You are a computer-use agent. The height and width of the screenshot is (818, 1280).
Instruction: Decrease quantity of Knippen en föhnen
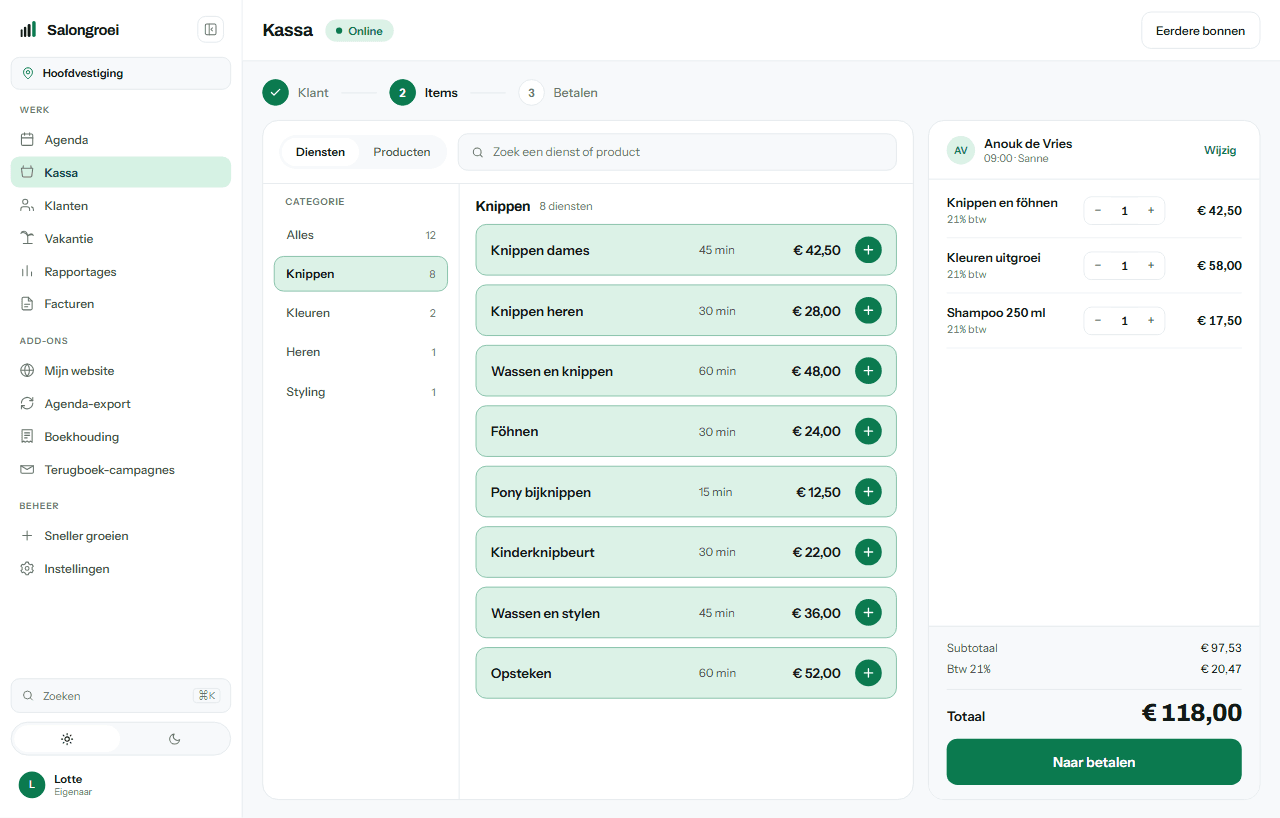point(1098,211)
